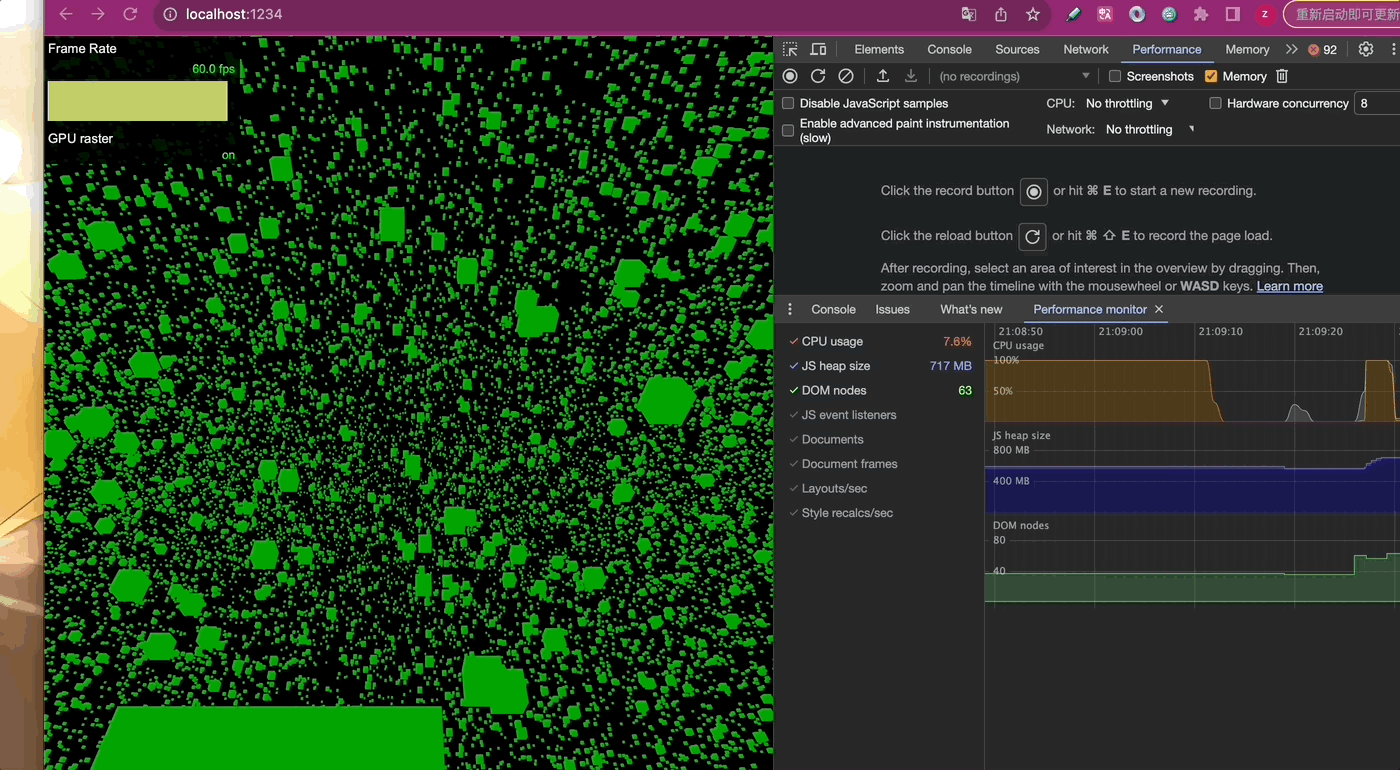Image resolution: width=1400 pixels, height=770 pixels.
Task: Open the highlighter pen extension
Action: tap(1073, 14)
